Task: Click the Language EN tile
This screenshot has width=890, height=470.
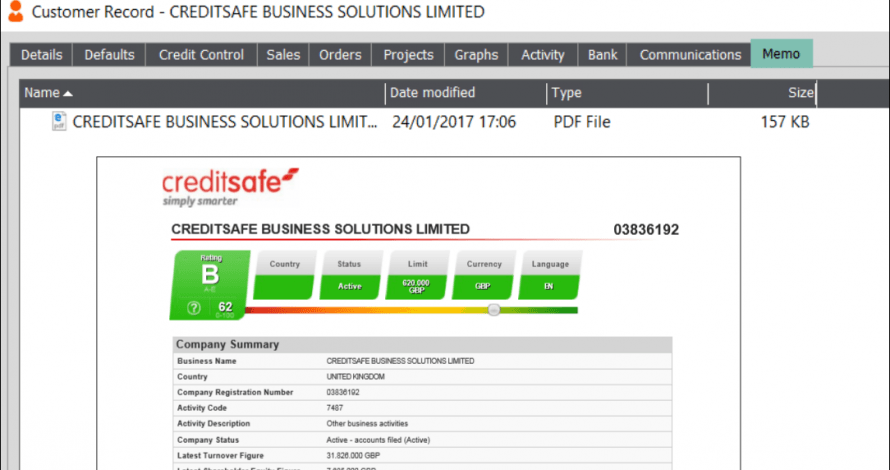Action: click(550, 275)
